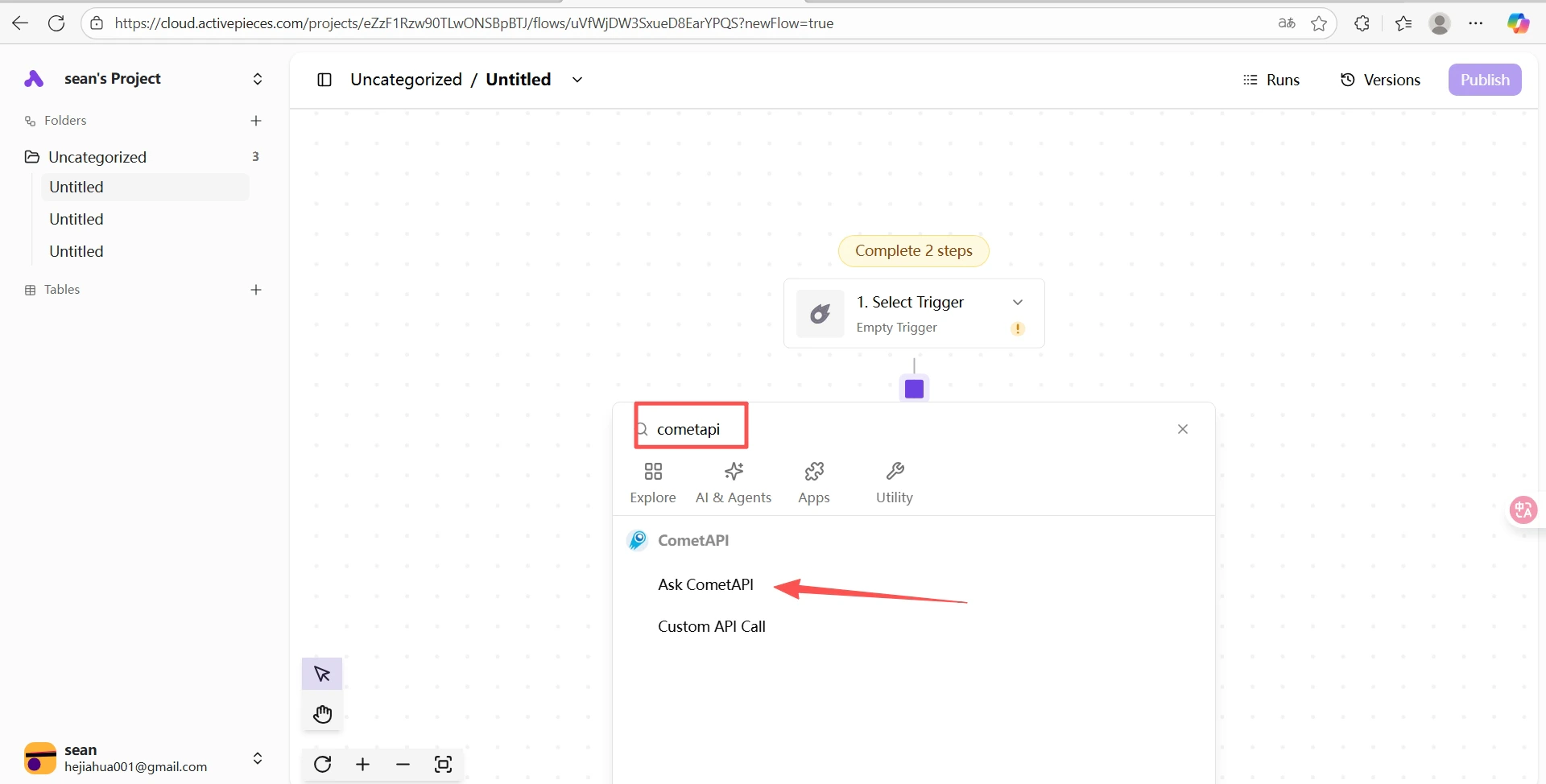Reload the page with the refresh icon
The width and height of the screenshot is (1546, 784).
(56, 23)
